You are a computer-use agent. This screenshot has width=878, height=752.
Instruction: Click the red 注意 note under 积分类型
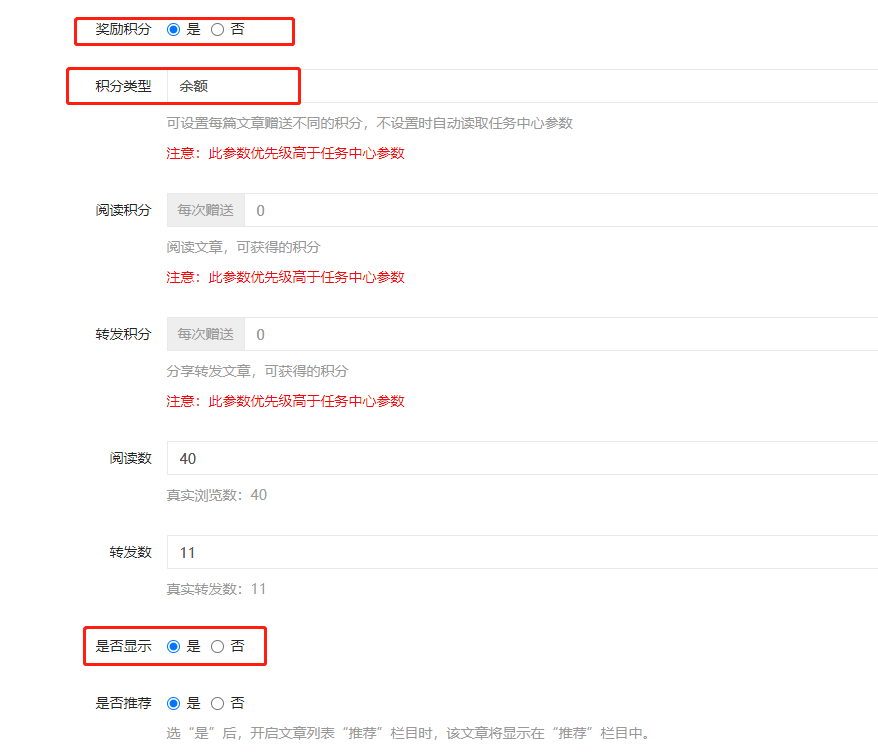(x=286, y=153)
